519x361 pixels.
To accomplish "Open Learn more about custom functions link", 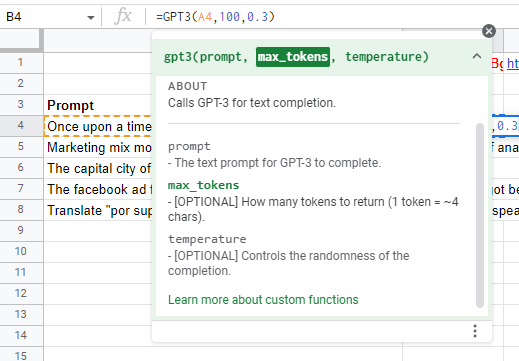I will (x=263, y=300).
